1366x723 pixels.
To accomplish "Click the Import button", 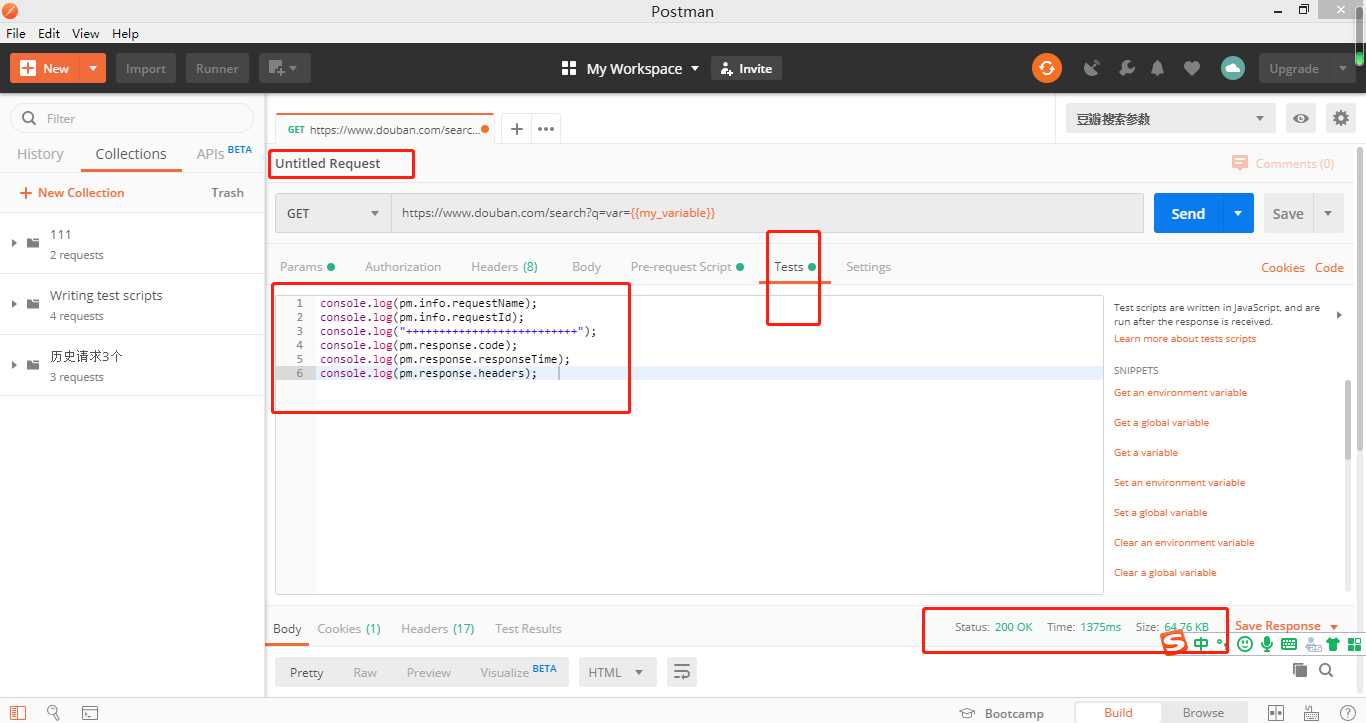I will (x=146, y=68).
